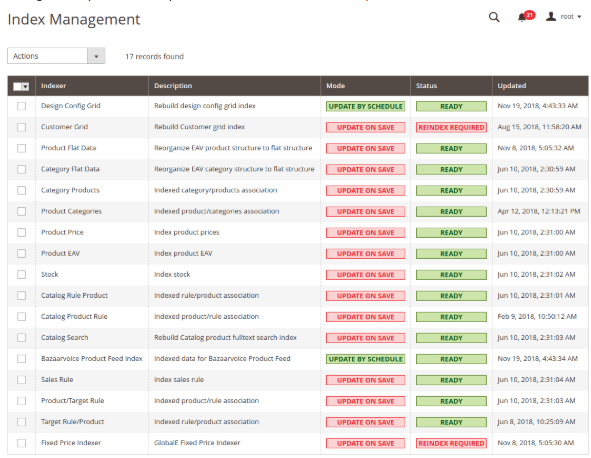Click Update by Schedule badge for Bazaarvoice row

(365, 359)
